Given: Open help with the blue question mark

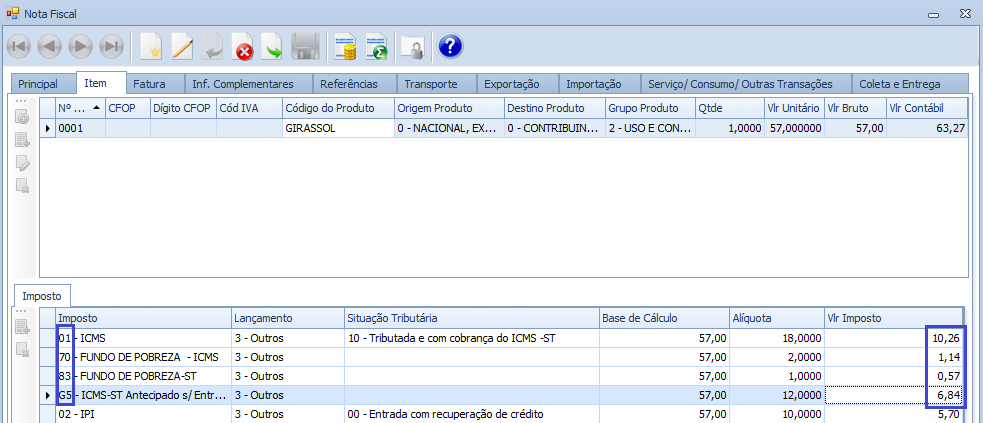Looking at the screenshot, I should (x=450, y=47).
